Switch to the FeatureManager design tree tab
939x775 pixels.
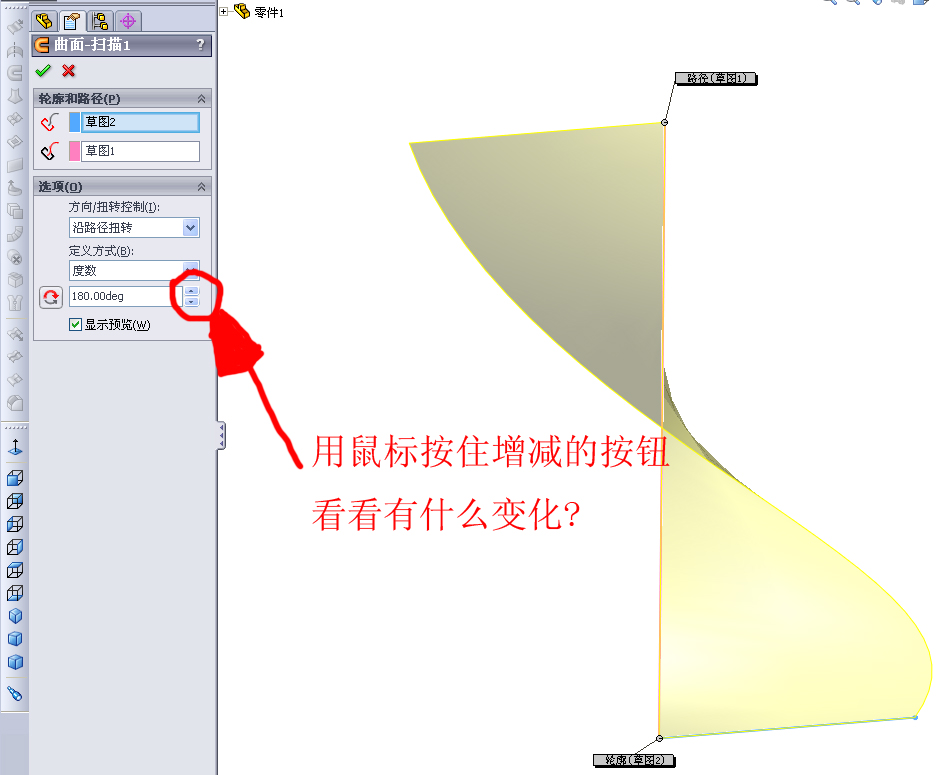[44, 22]
